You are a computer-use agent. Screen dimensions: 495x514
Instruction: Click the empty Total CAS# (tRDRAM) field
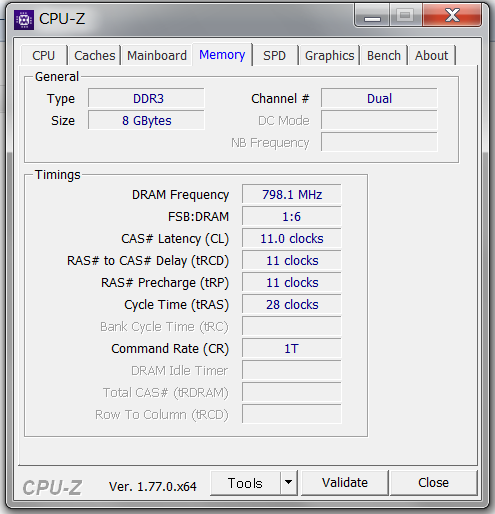point(292,393)
